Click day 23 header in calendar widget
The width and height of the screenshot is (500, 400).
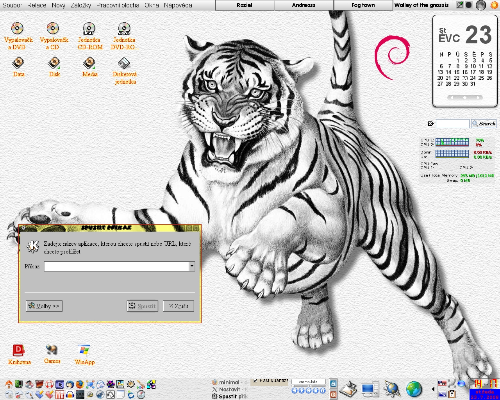pyautogui.click(x=478, y=35)
